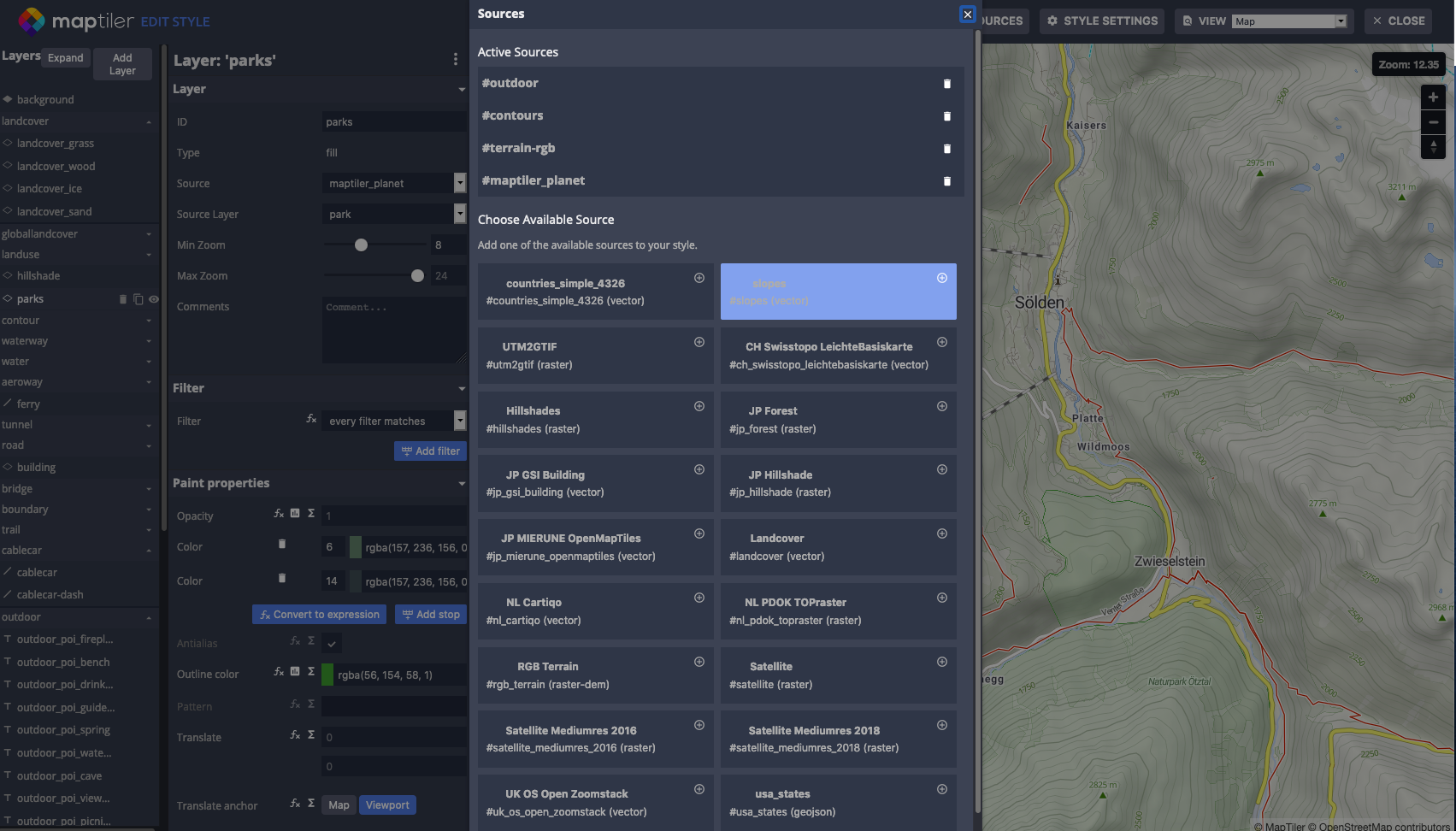
Task: Open the Outline color green swatch
Action: pyautogui.click(x=327, y=675)
